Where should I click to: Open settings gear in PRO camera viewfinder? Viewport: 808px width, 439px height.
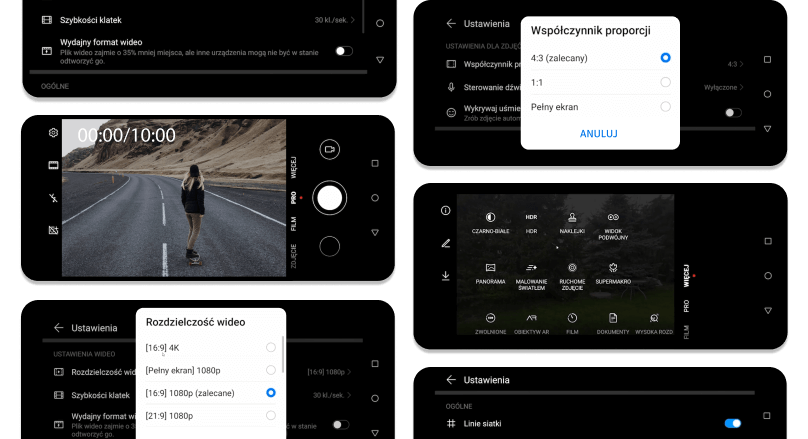[x=53, y=133]
